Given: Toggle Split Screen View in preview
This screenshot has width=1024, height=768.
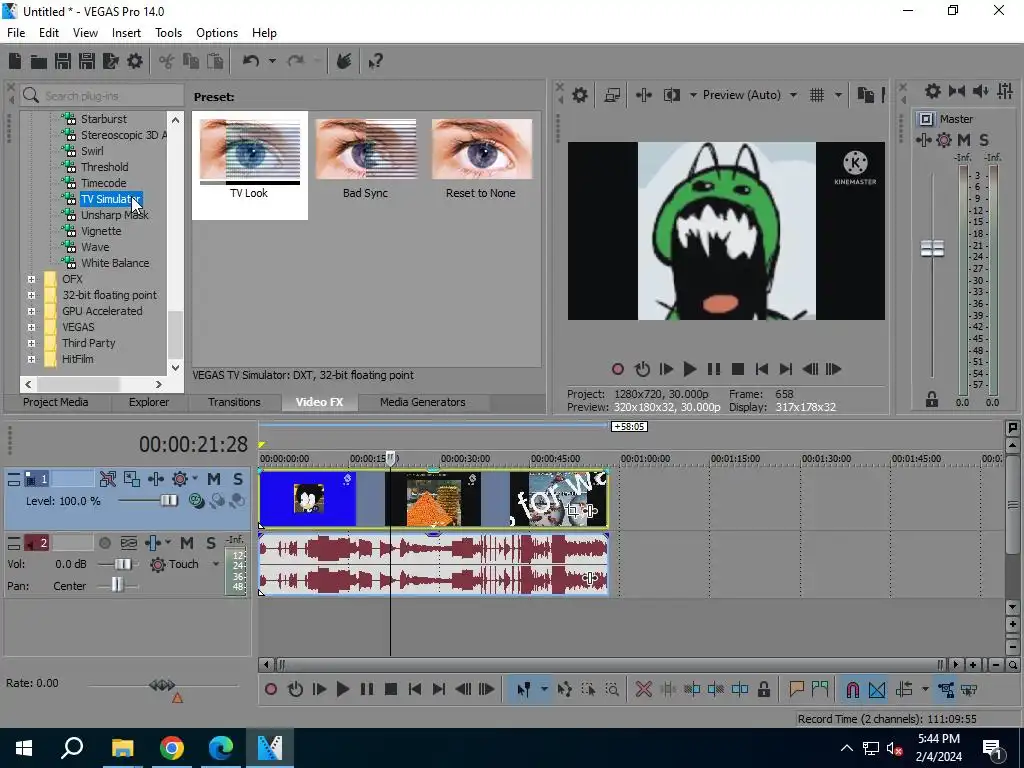Looking at the screenshot, I should 672,95.
